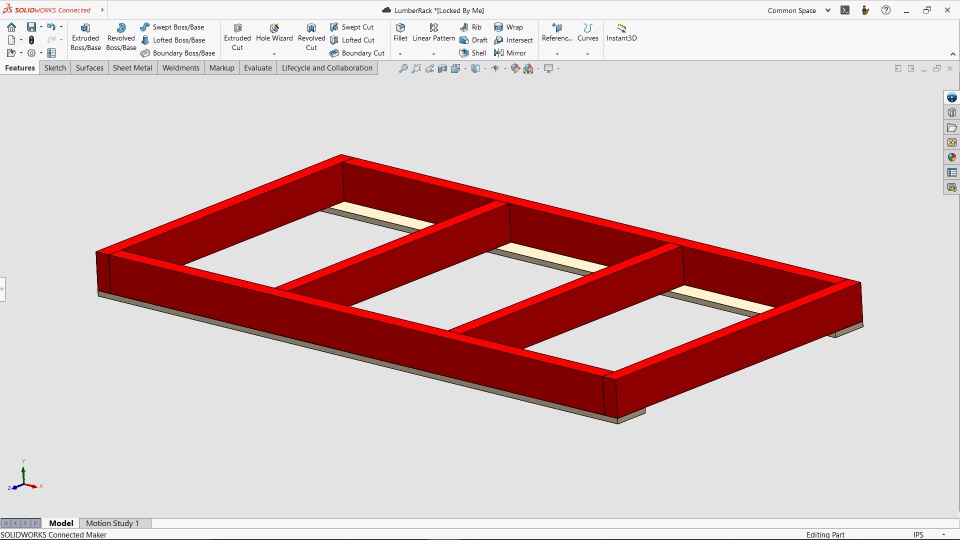Select the Linear Pattern tool
960x540 pixels.
tap(433, 33)
